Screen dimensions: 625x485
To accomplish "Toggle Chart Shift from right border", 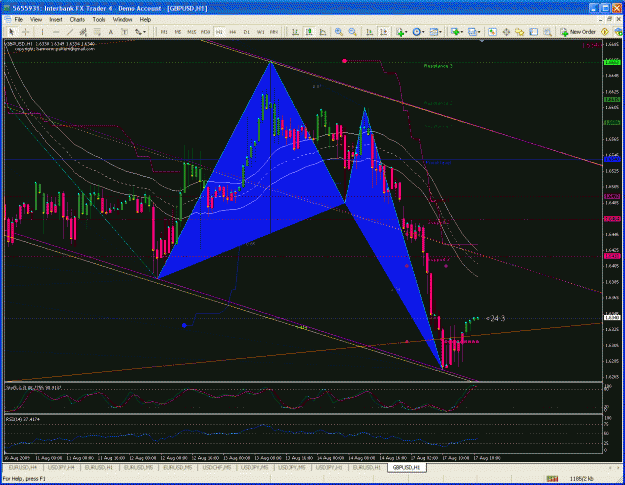I will [x=383, y=32].
